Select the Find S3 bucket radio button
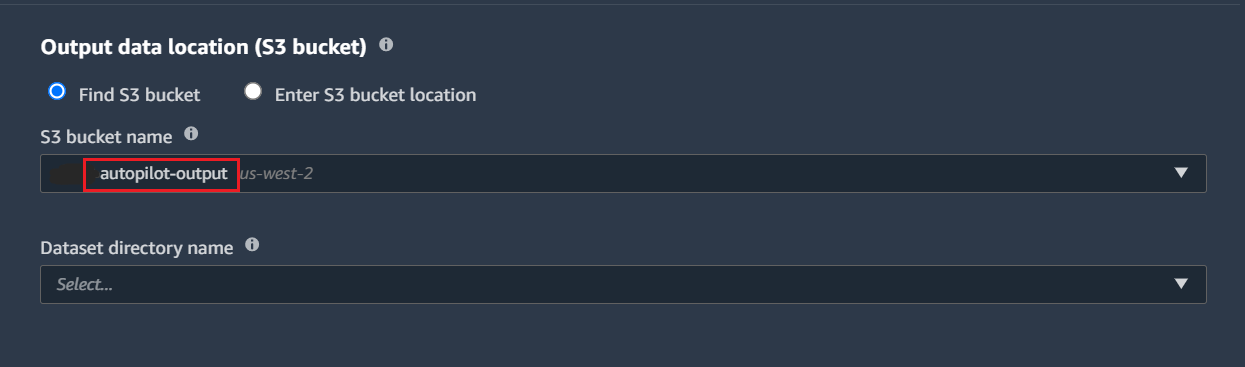Image resolution: width=1245 pixels, height=367 pixels. point(57,92)
